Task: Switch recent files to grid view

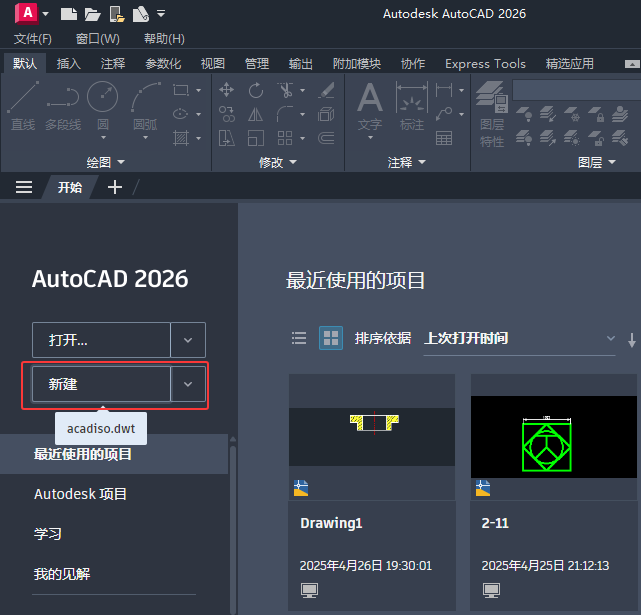Action: (331, 338)
